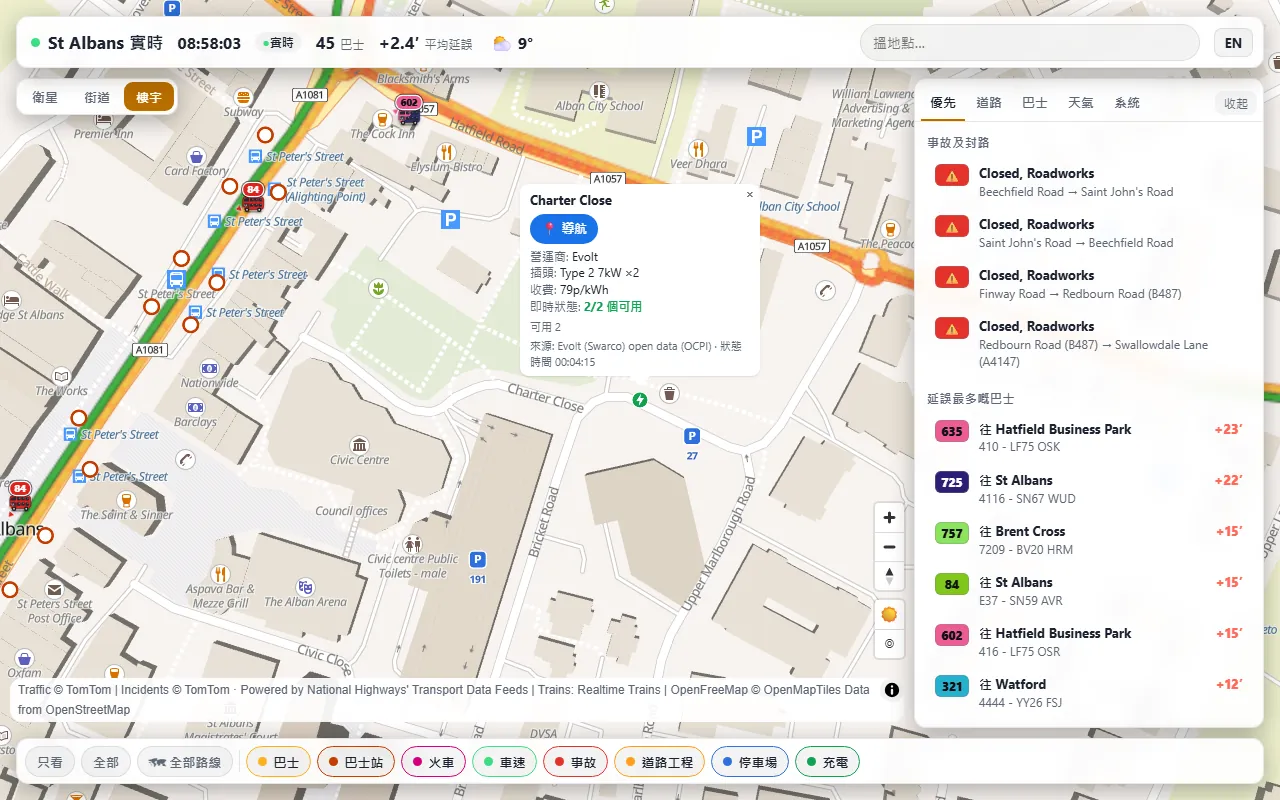Open the 635 bus to Hatfield Business Park row
Image resolution: width=1280 pixels, height=800 pixels.
click(x=1089, y=438)
